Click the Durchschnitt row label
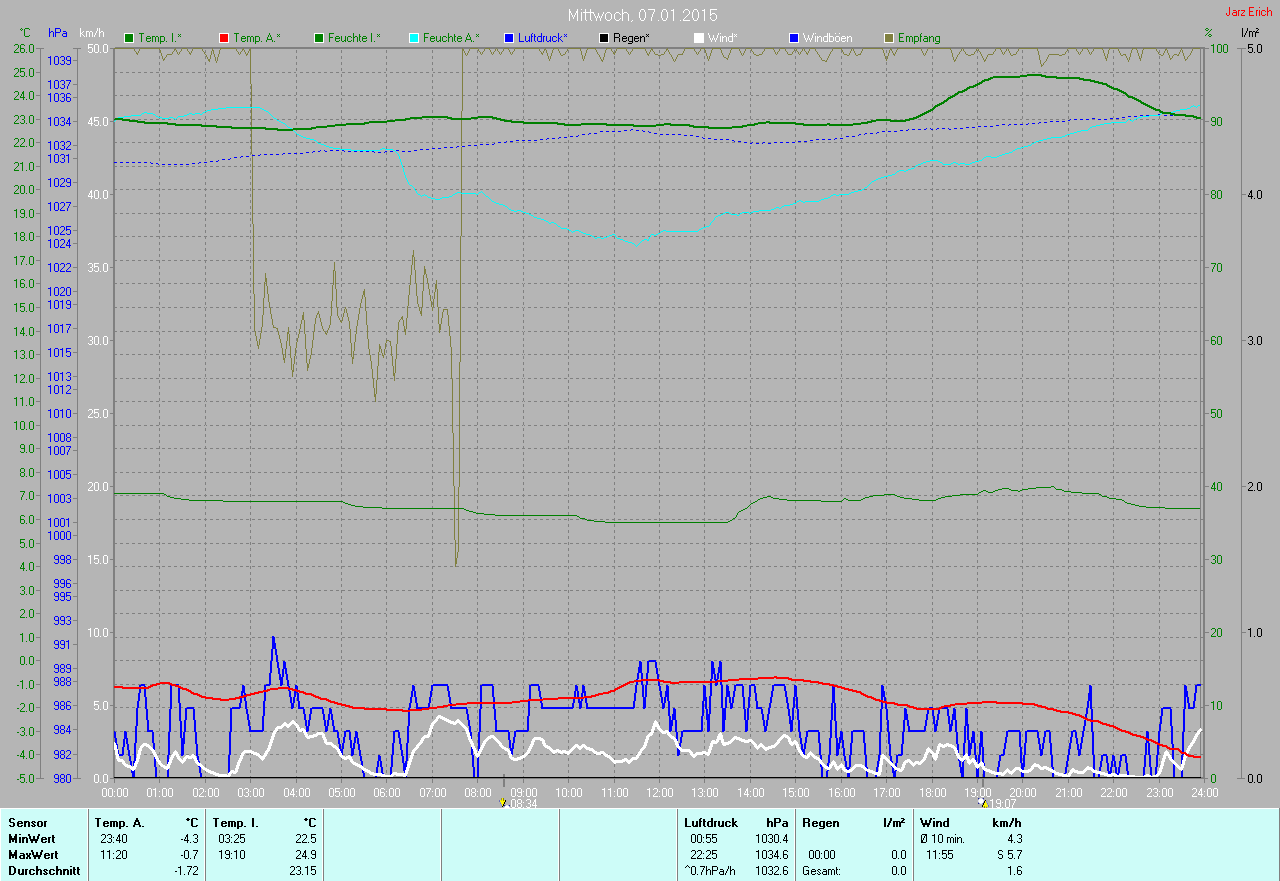 point(44,871)
